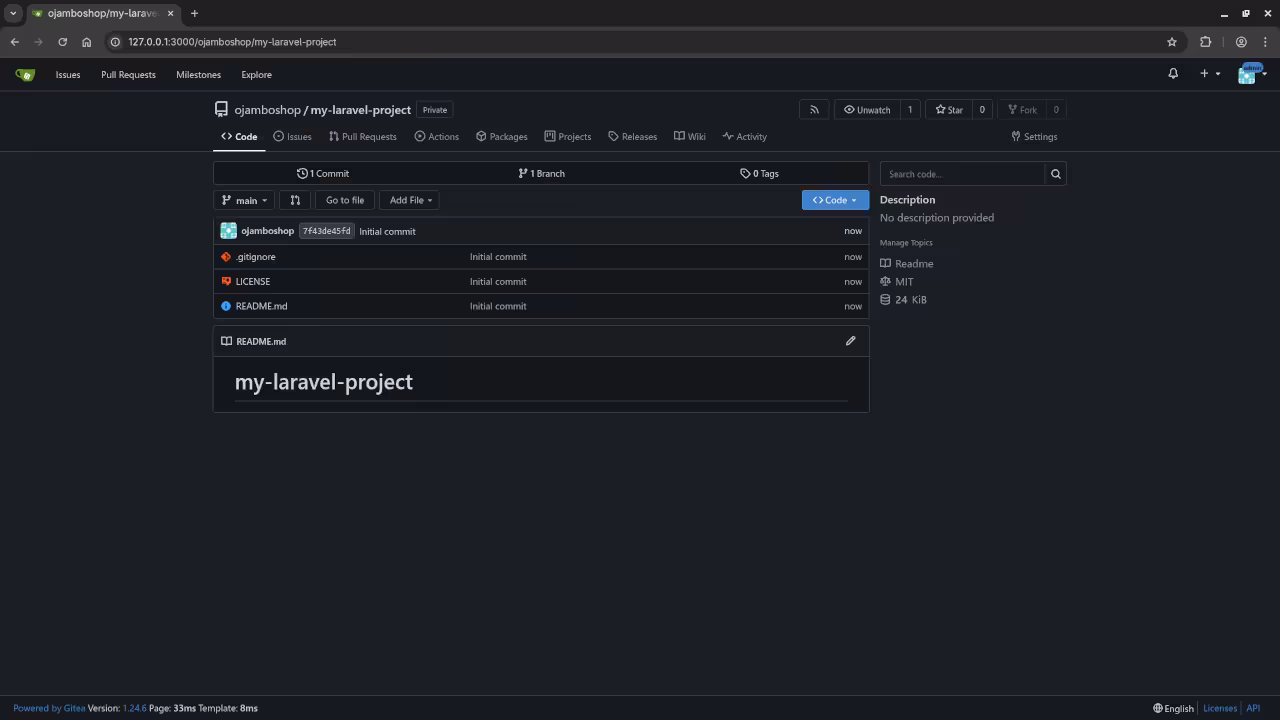Click the address bar URL

click(x=232, y=42)
